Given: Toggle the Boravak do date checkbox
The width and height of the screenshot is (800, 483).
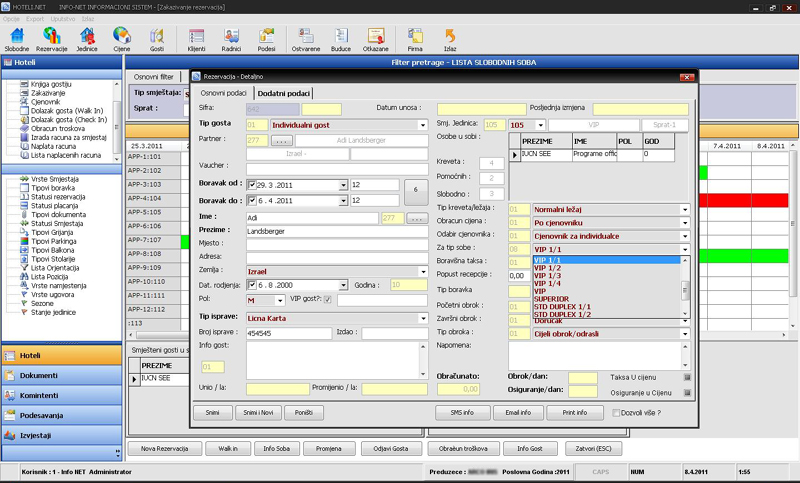Looking at the screenshot, I should (252, 200).
